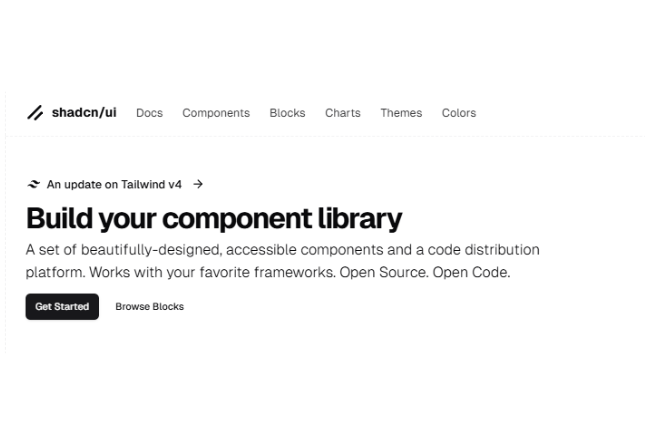The width and height of the screenshot is (645, 430).
Task: Click the arrow after Tailwind v4 announcement
Action: [198, 184]
